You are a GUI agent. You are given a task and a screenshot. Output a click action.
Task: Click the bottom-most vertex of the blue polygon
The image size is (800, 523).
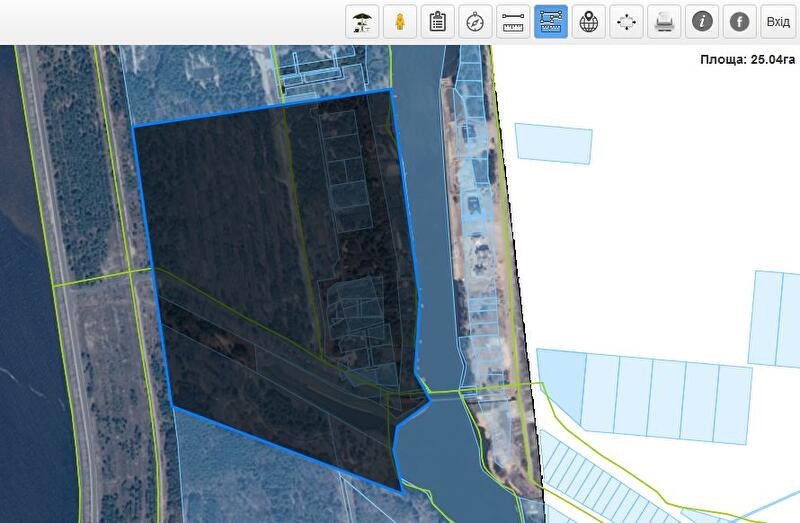pos(402,492)
